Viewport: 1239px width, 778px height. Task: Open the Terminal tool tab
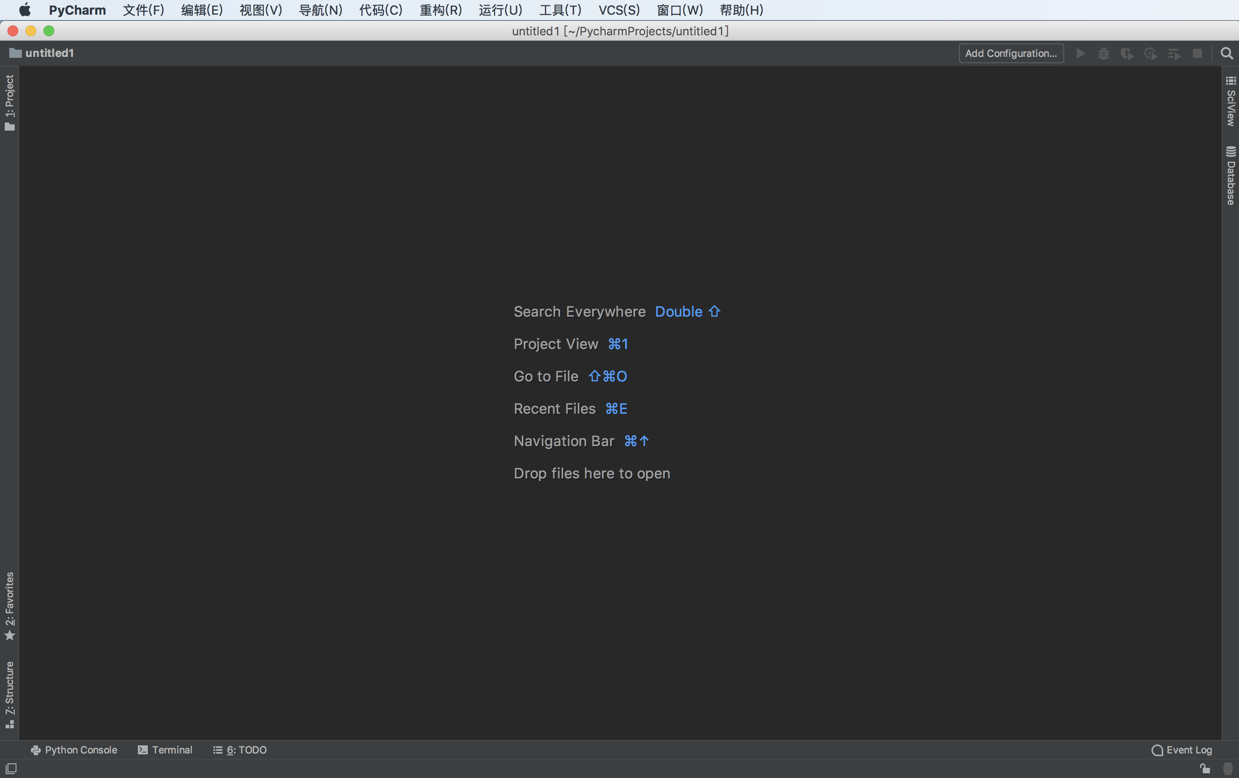click(x=165, y=750)
